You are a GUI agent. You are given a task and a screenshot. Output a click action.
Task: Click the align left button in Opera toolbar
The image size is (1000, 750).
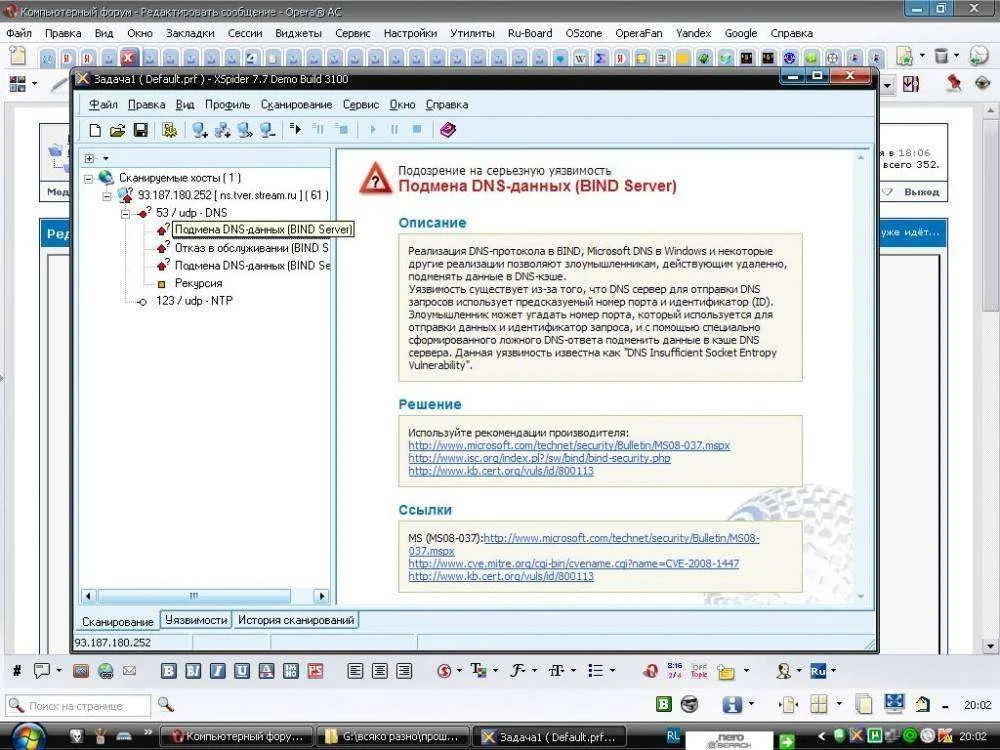[x=355, y=670]
